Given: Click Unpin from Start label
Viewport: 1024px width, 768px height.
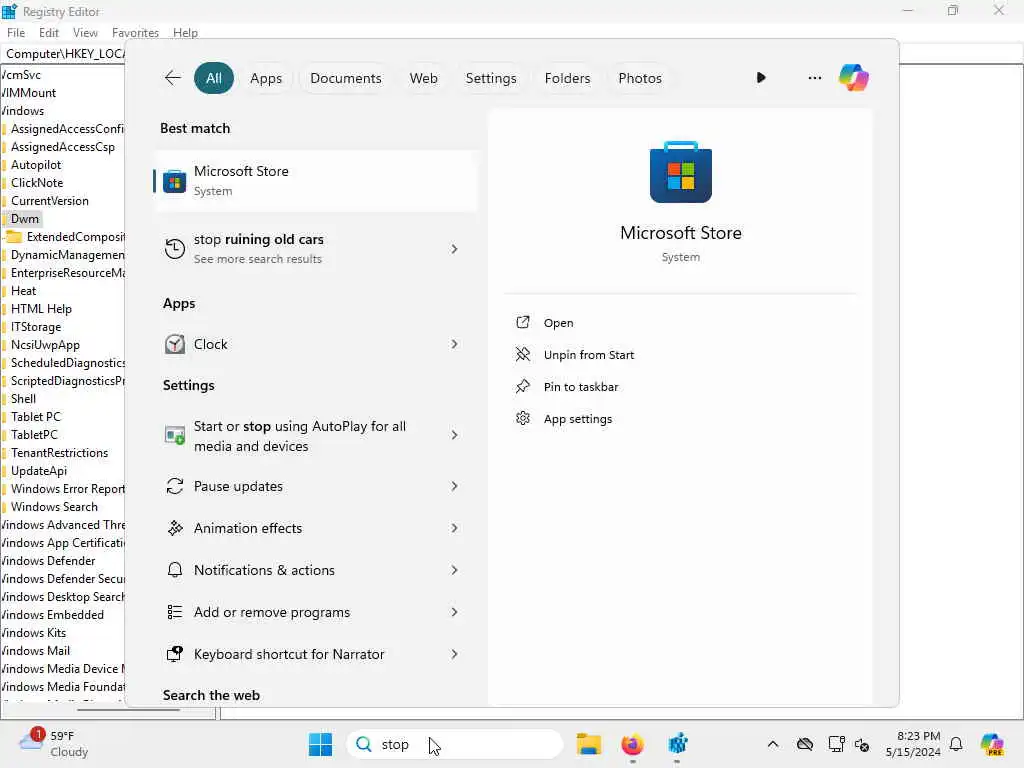Looking at the screenshot, I should pyautogui.click(x=588, y=355).
